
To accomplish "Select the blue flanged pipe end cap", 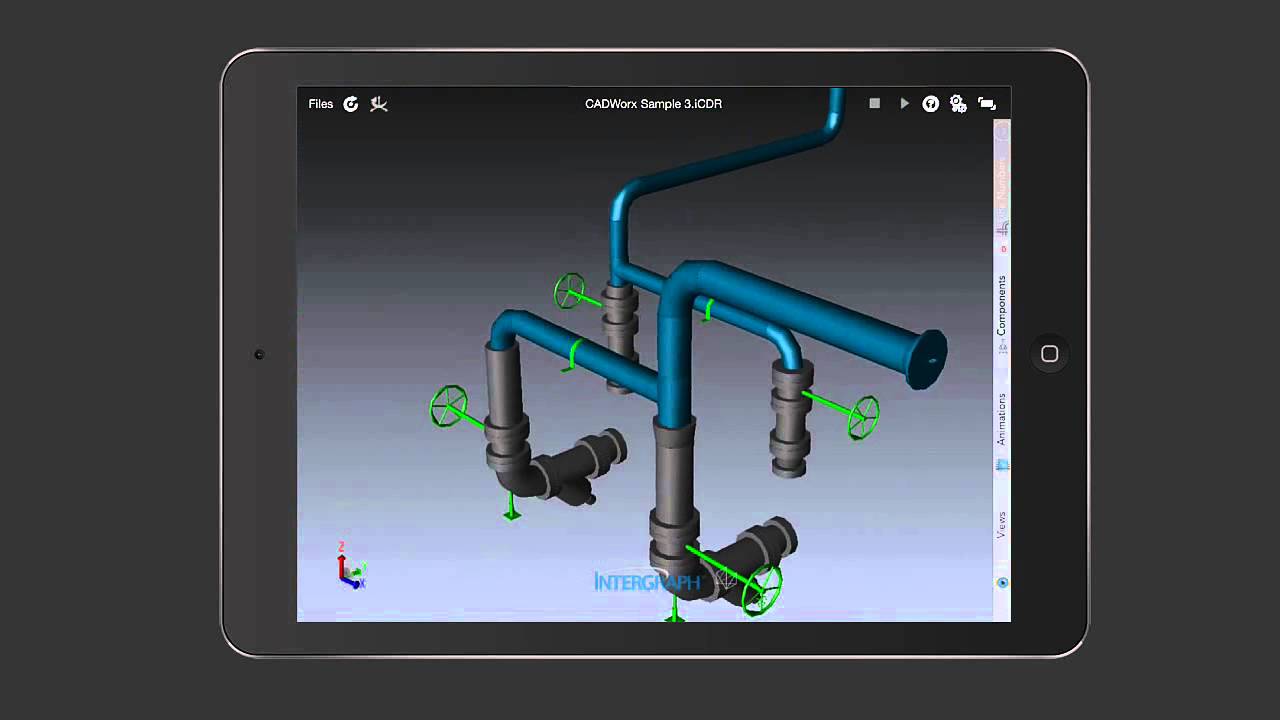I will pyautogui.click(x=925, y=359).
